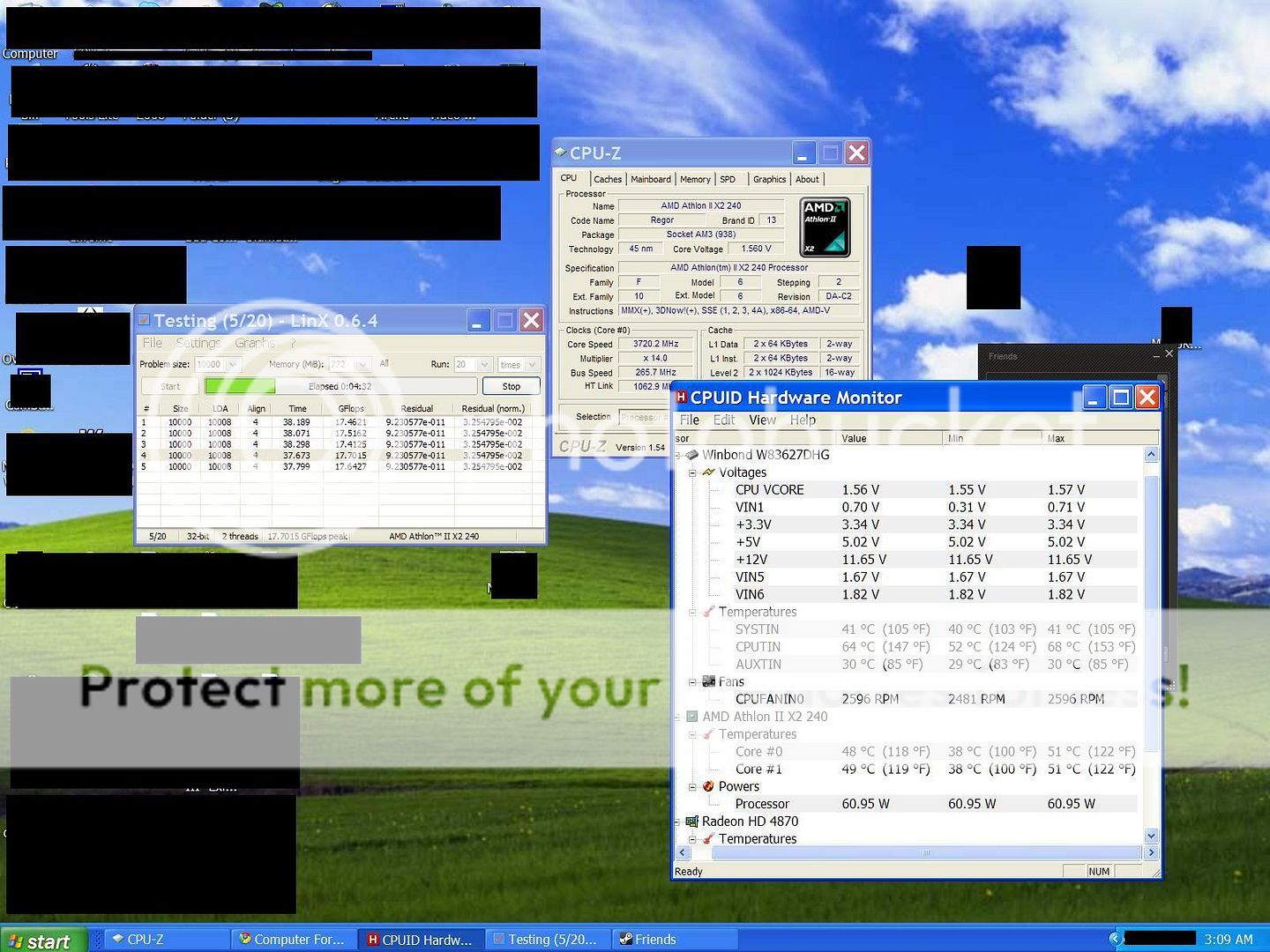
Task: Open the Settings menu in LinX
Action: click(x=198, y=343)
